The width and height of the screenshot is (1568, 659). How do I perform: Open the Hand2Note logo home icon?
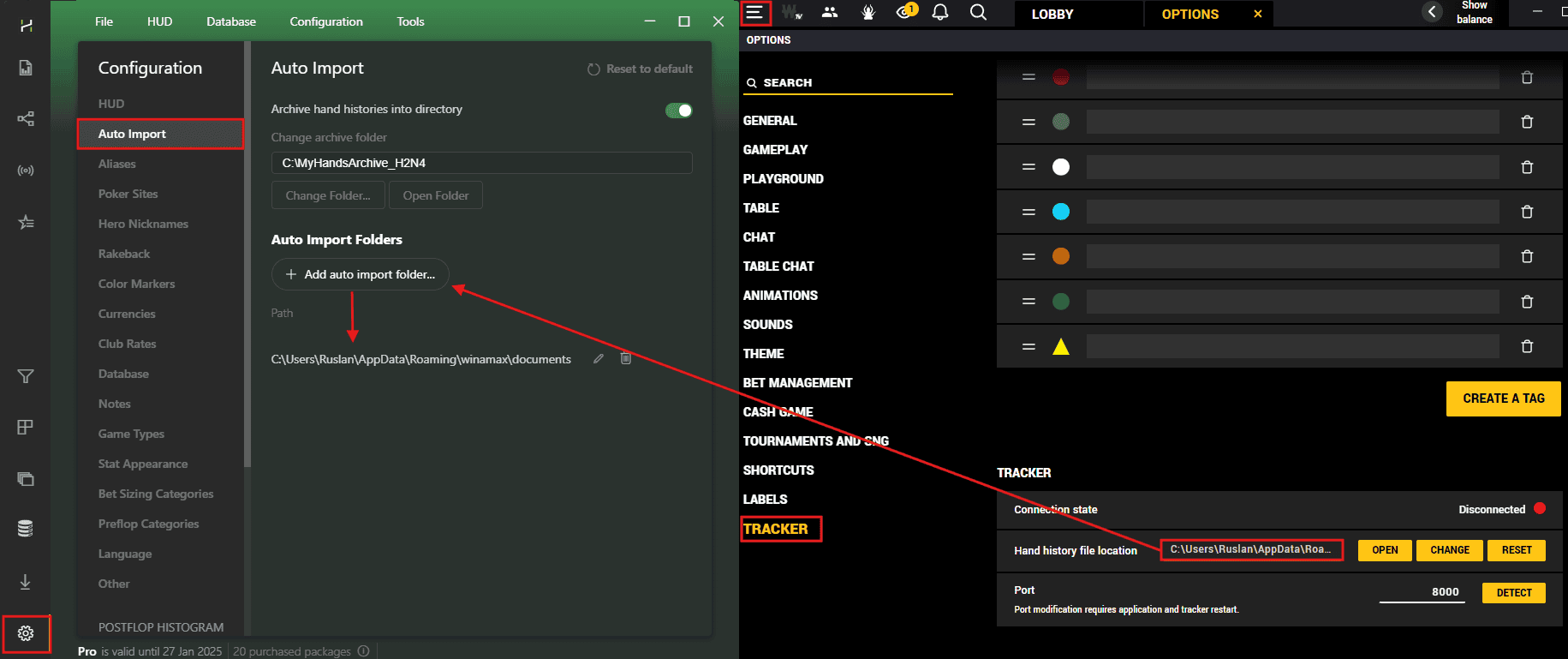26,26
